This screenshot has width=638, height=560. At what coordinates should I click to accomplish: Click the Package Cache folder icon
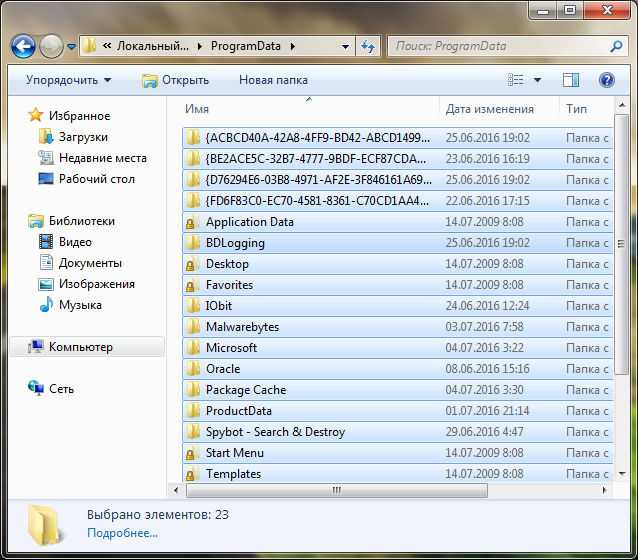[193, 389]
